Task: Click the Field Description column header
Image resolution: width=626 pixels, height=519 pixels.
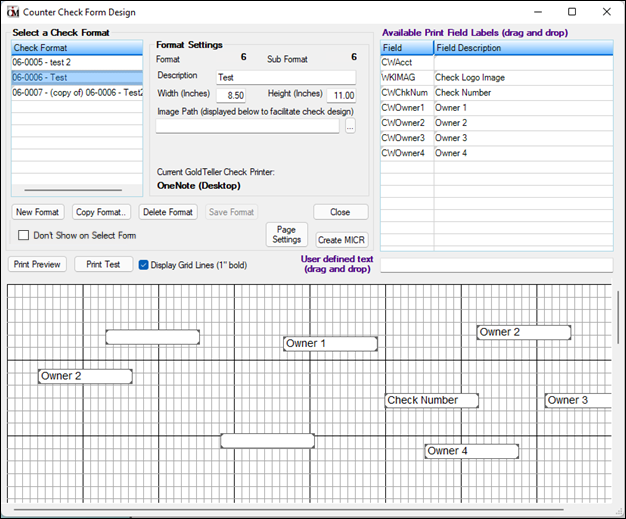Action: [x=523, y=48]
